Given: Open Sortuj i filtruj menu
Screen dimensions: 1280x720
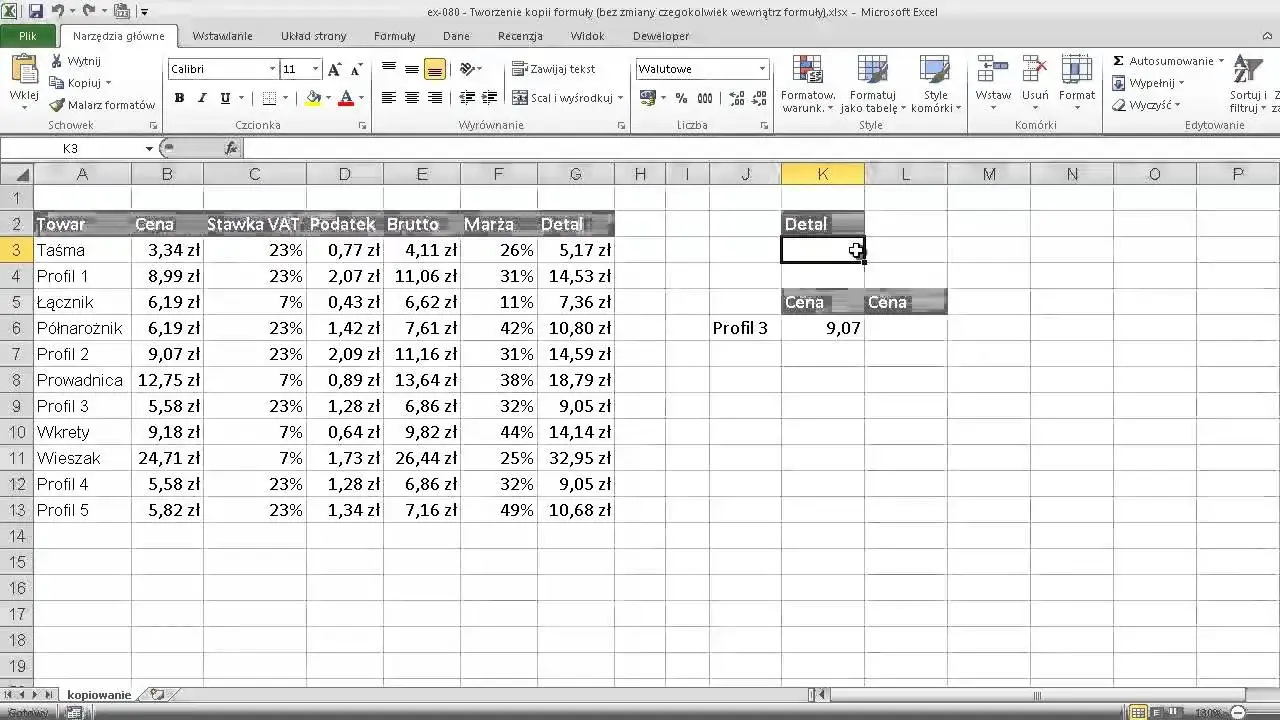Looking at the screenshot, I should pyautogui.click(x=1248, y=84).
